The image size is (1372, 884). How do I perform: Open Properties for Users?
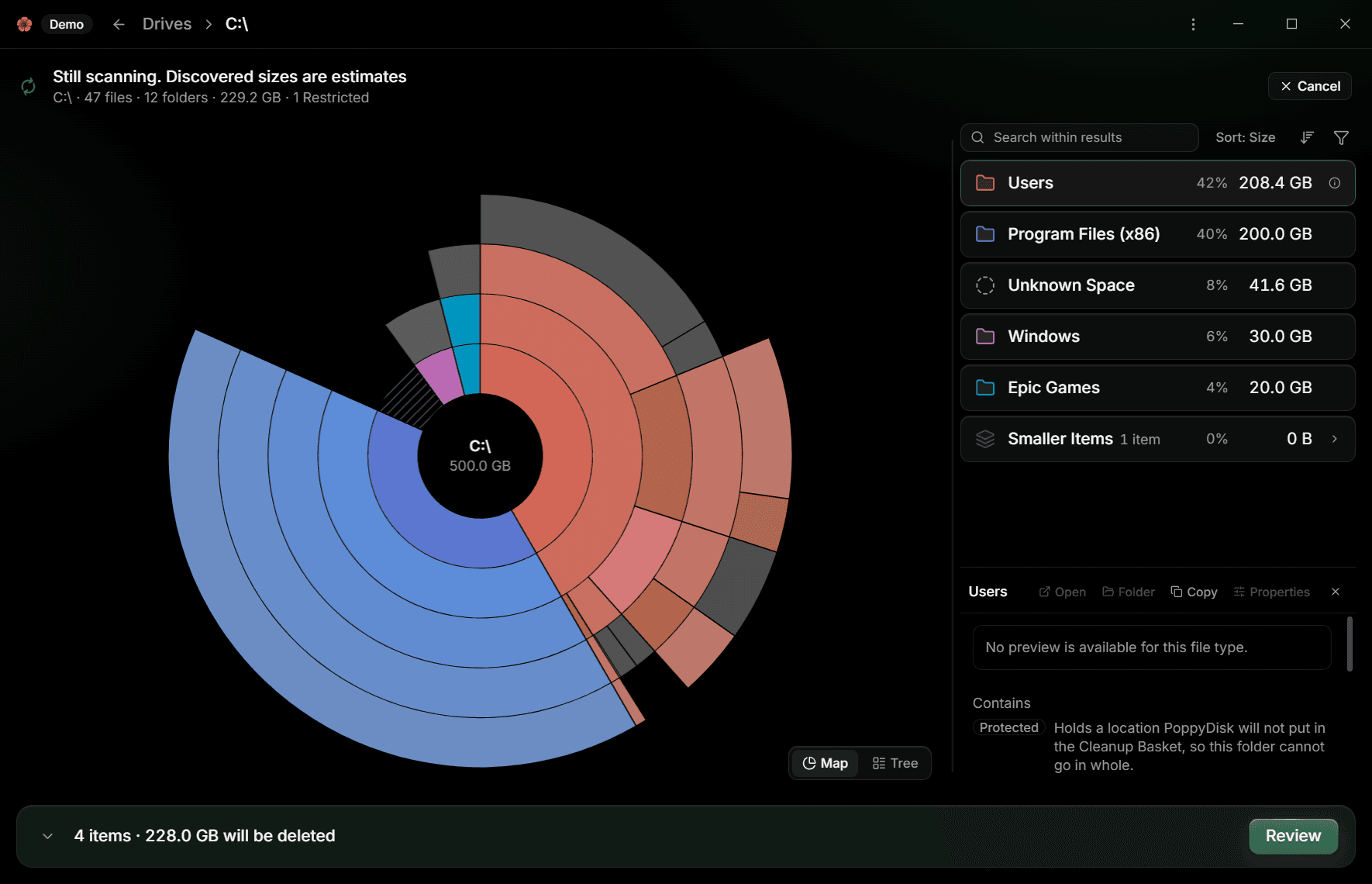click(x=1271, y=592)
